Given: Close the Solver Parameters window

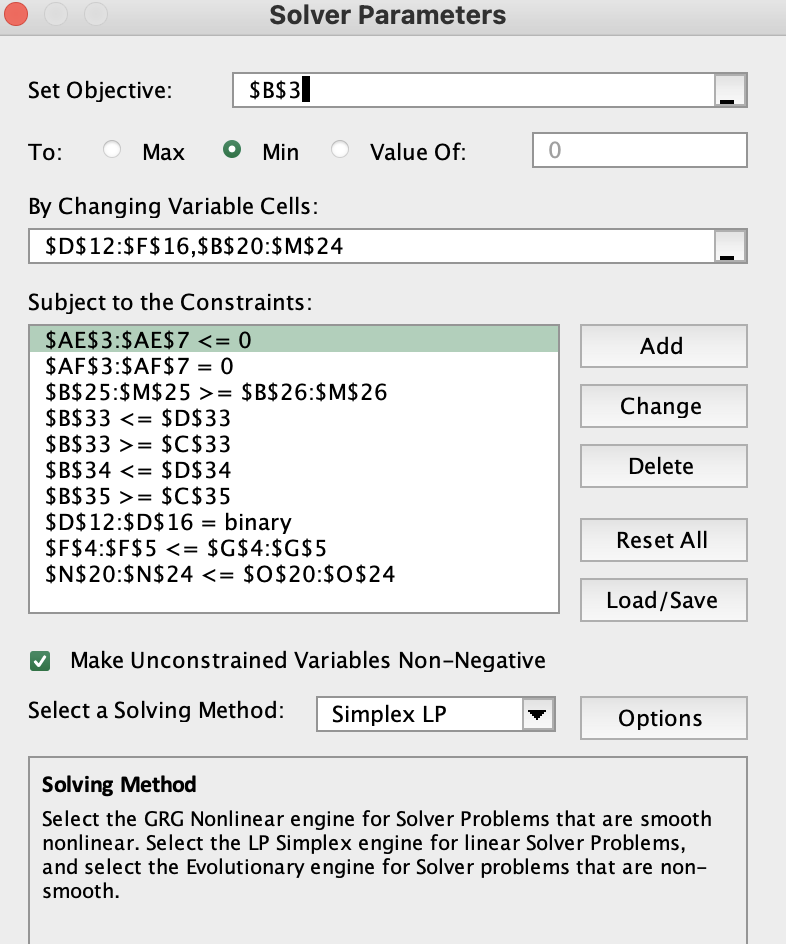Looking at the screenshot, I should (x=19, y=15).
